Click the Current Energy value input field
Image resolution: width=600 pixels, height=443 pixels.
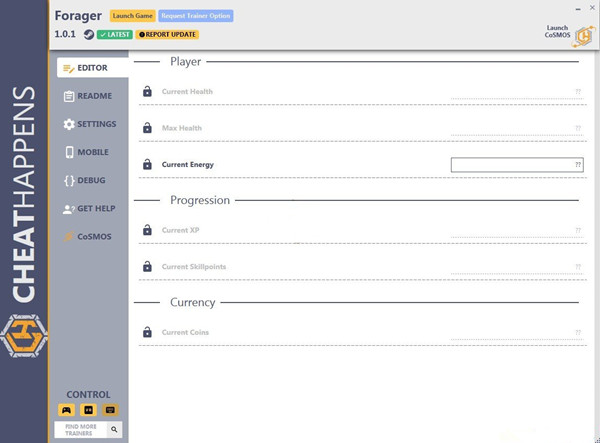[517, 165]
